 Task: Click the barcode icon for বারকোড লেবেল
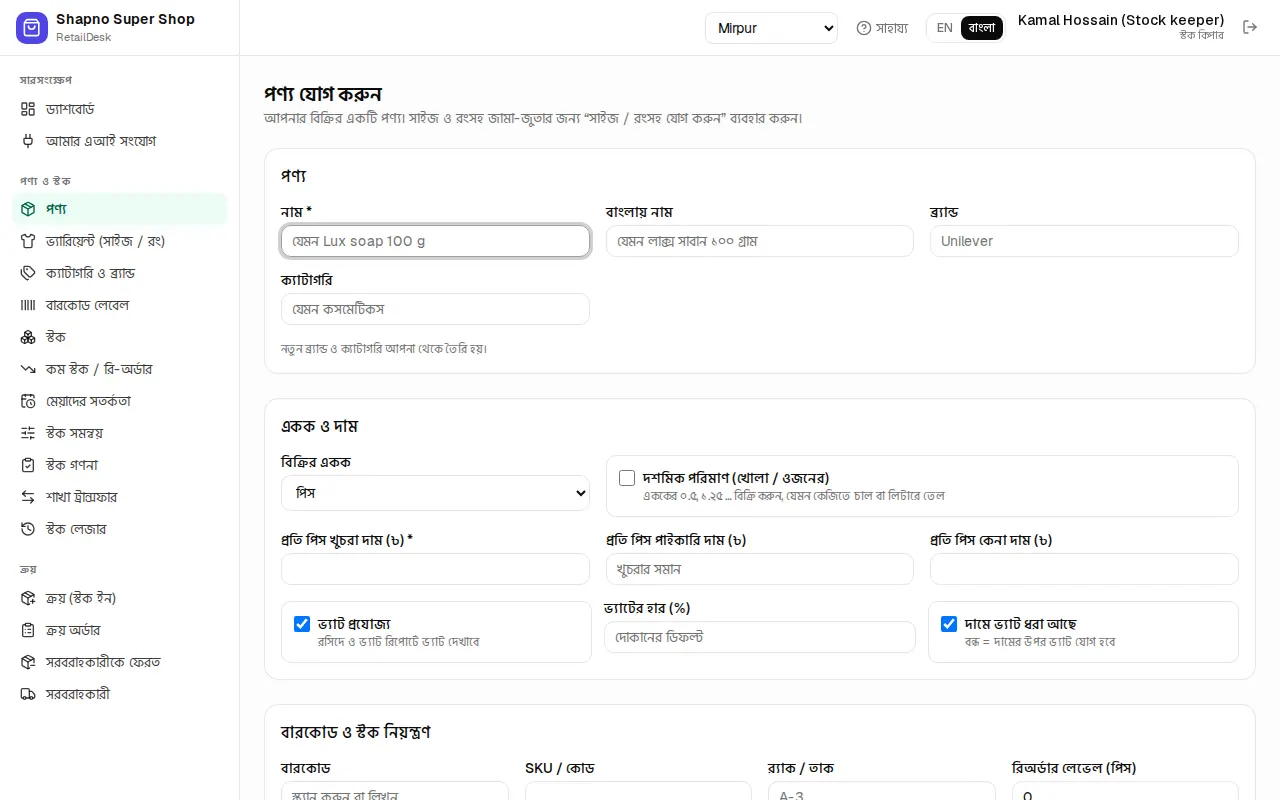tap(28, 305)
